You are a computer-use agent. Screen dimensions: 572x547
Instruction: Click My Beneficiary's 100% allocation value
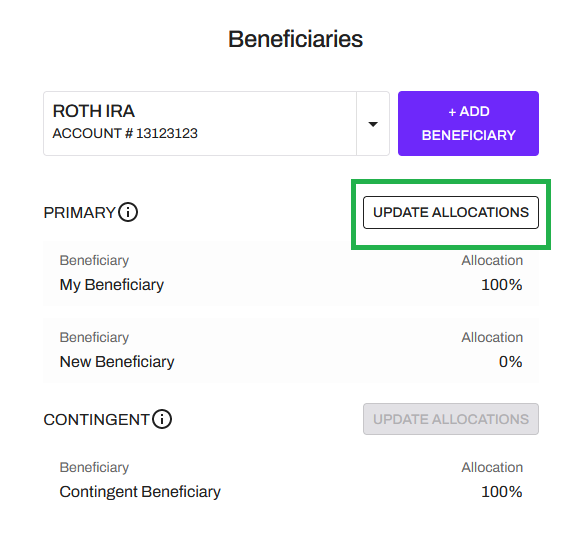[x=502, y=285]
